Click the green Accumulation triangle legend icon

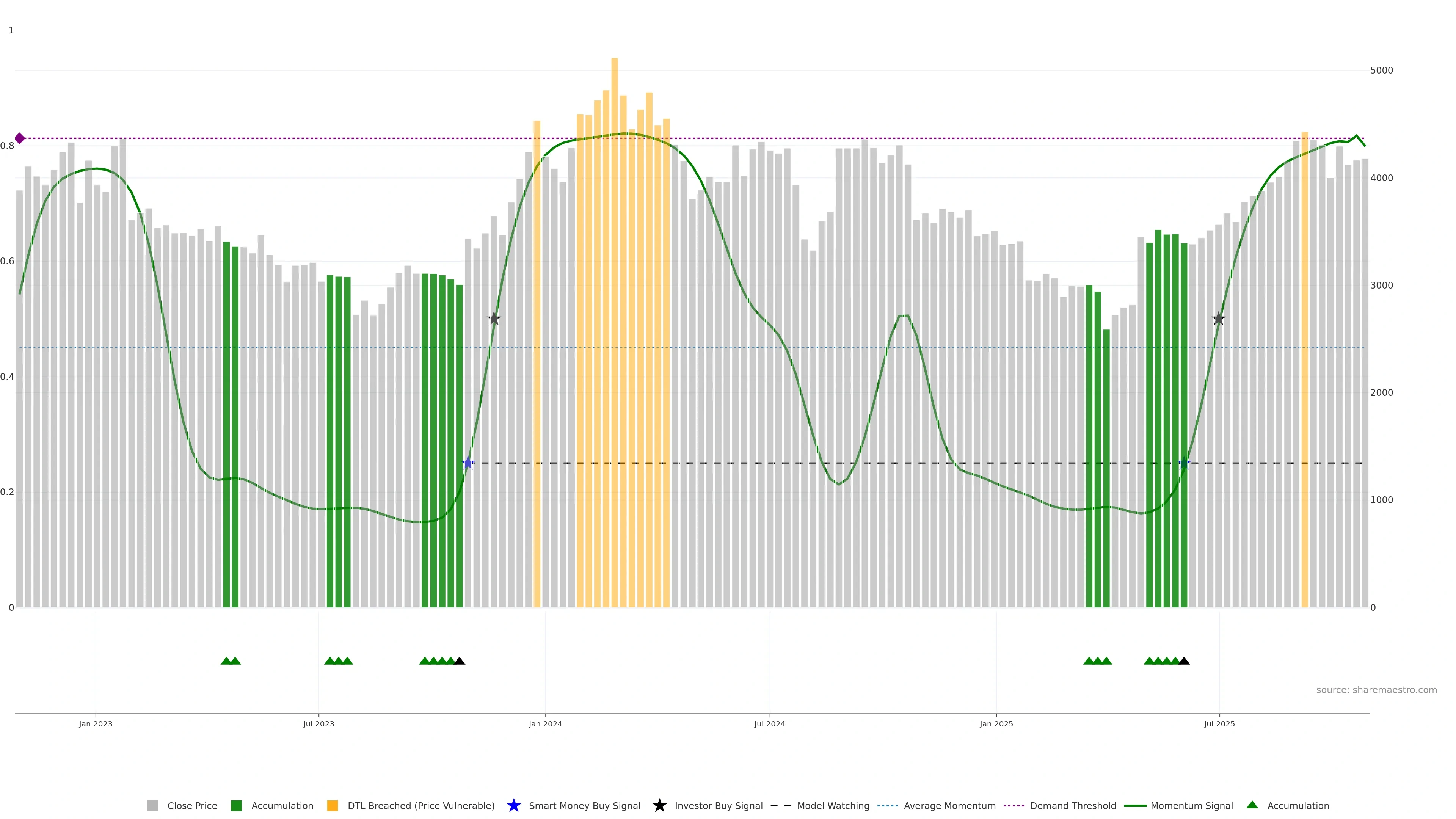(x=1252, y=805)
